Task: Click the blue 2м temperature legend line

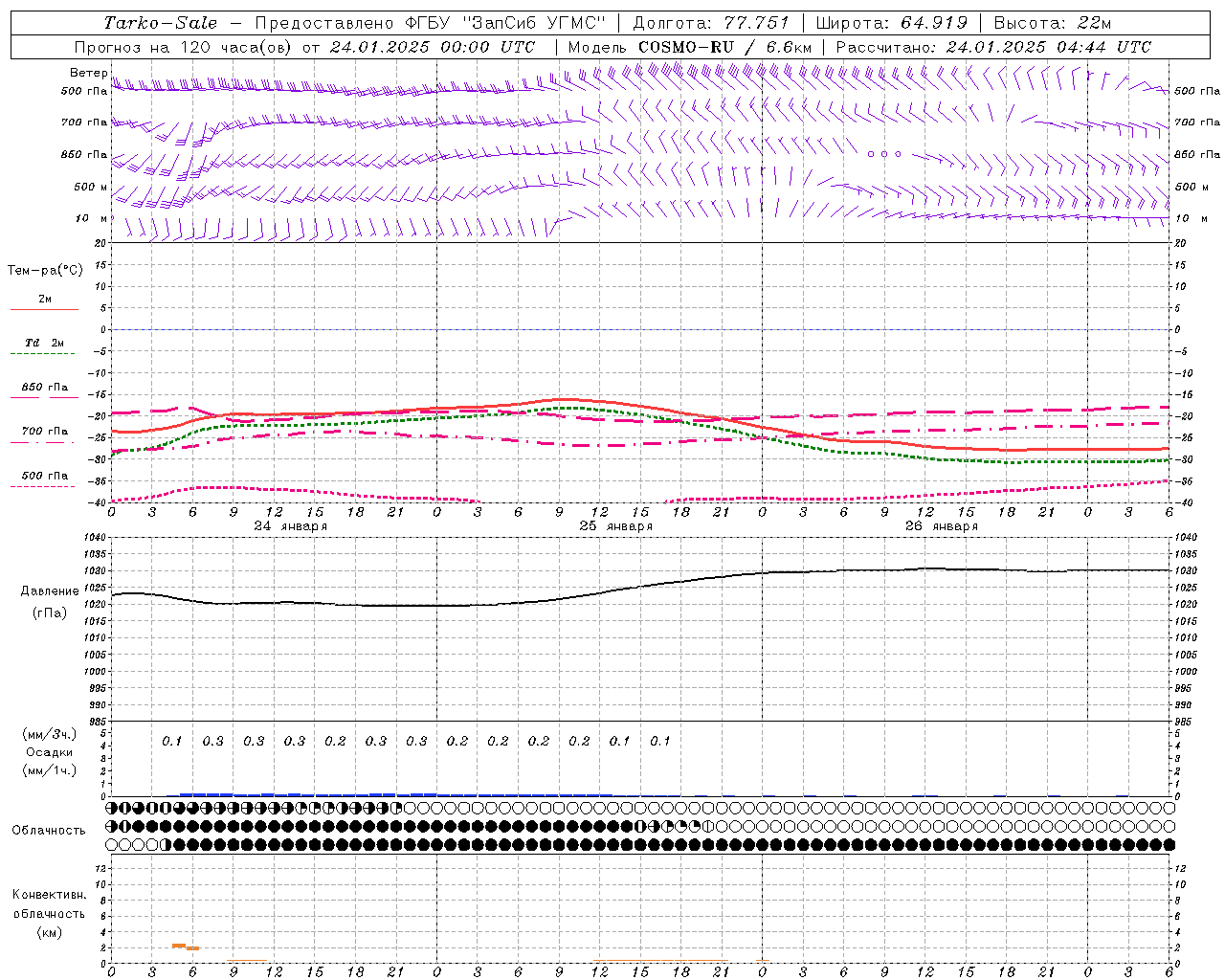Action: coord(44,309)
